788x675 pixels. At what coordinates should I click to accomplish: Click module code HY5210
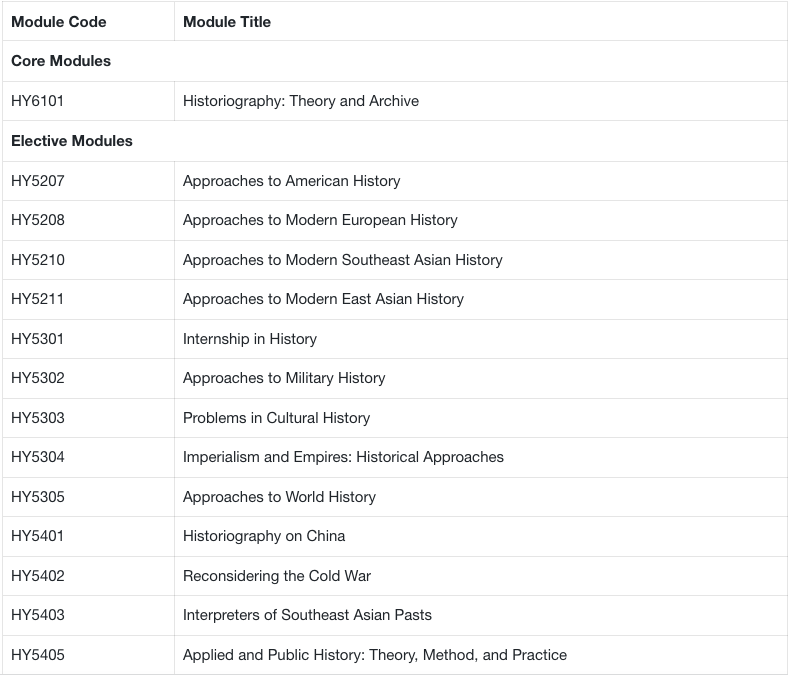(38, 260)
